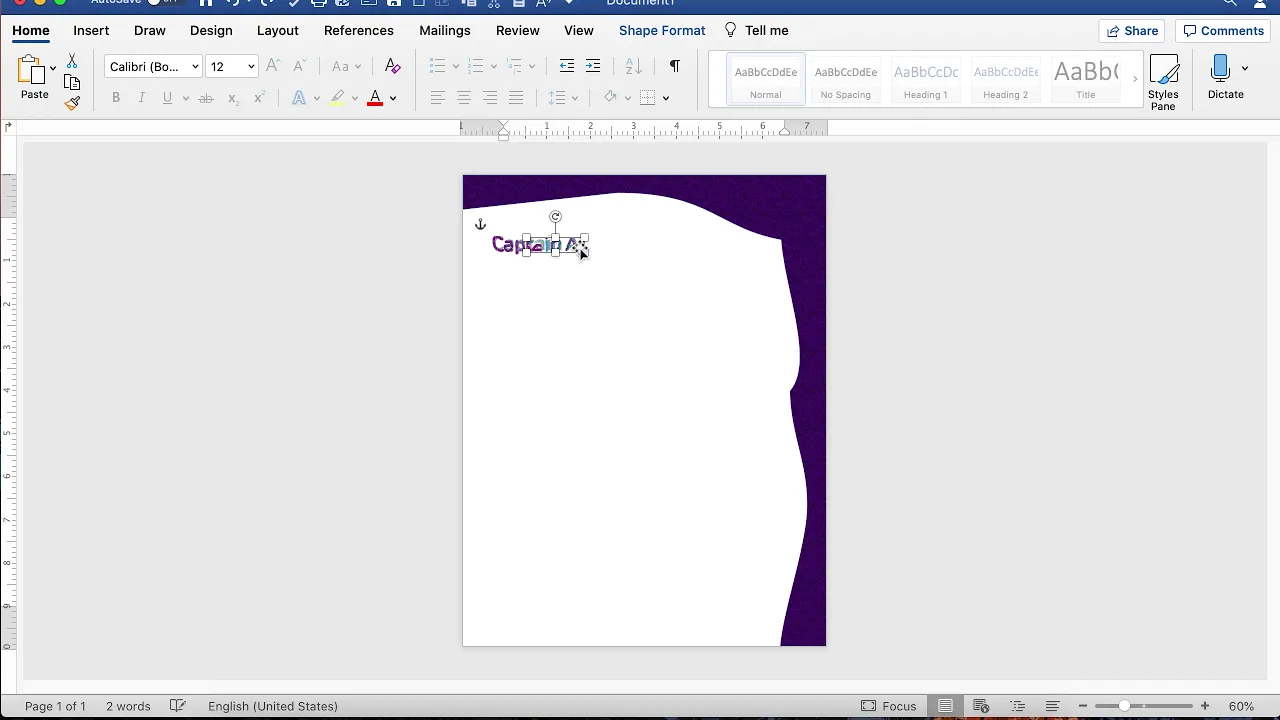The height and width of the screenshot is (720, 1280).
Task: Apply No Spacing style
Action: point(846,80)
